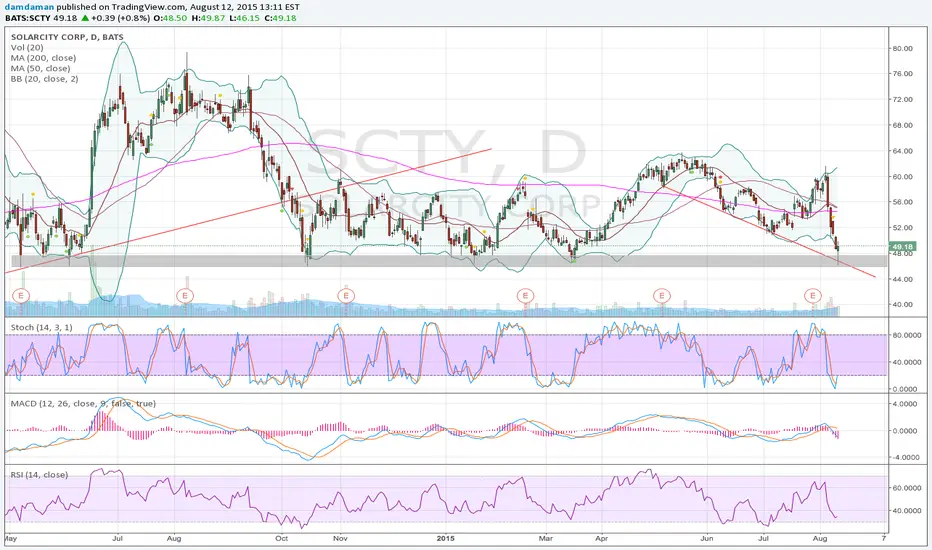Select the MA (50, close) indicator label
The image size is (932, 550).
click(x=40, y=68)
